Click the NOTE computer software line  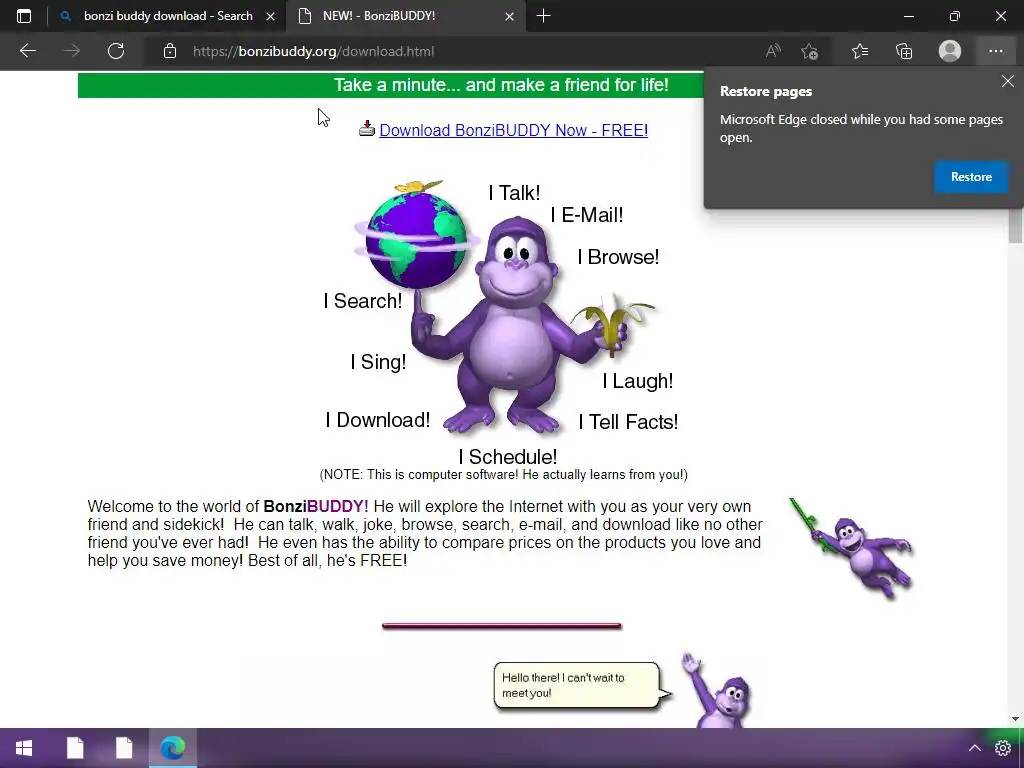[504, 475]
